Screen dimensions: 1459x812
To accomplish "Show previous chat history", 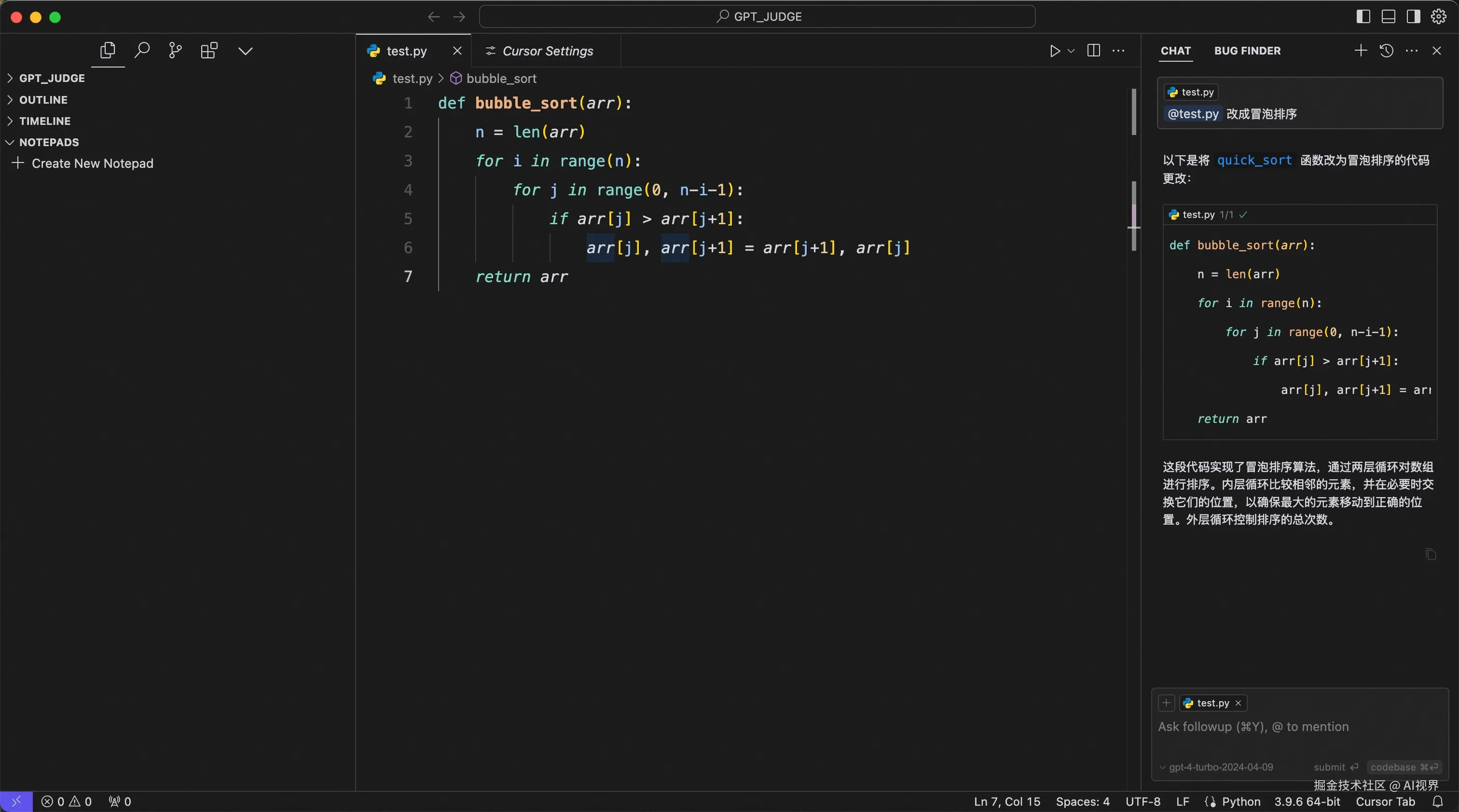I will pyautogui.click(x=1386, y=50).
